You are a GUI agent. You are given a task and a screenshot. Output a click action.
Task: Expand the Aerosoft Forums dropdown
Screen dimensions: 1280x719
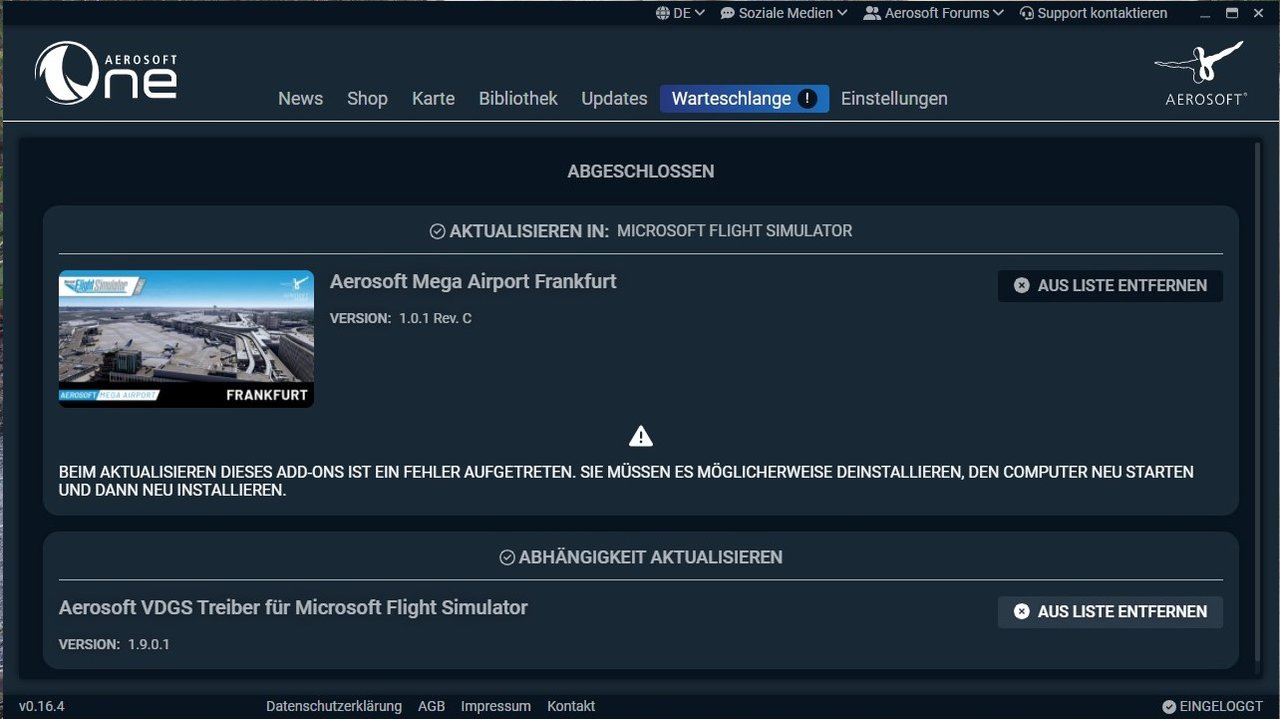(x=934, y=13)
